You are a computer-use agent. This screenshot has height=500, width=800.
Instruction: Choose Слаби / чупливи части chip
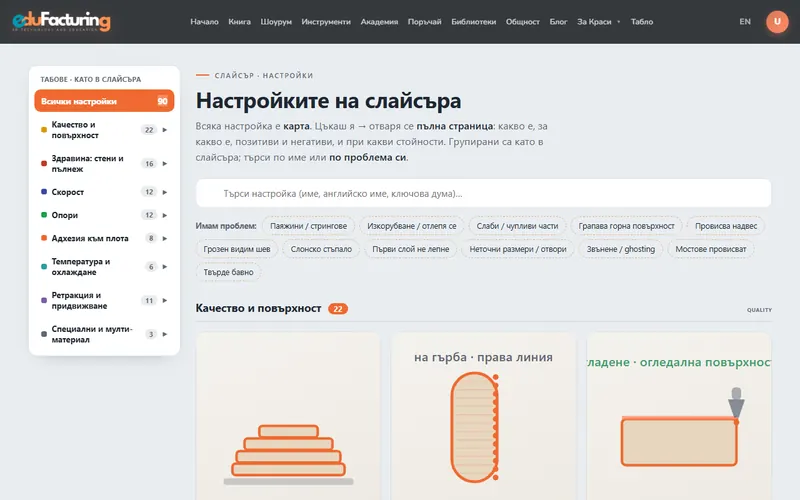coord(517,226)
